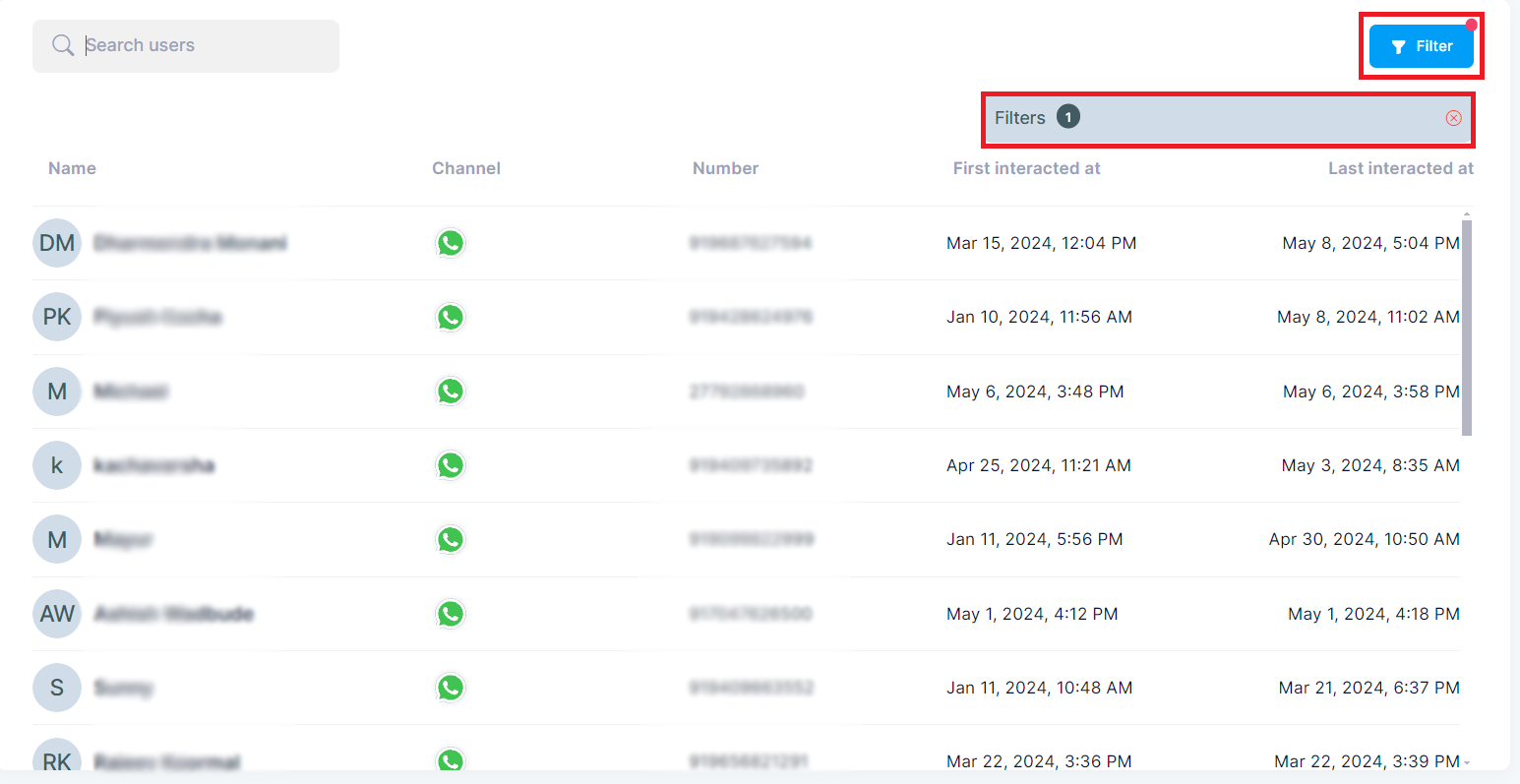Click WhatsApp icon in the DM row
The image size is (1520, 784).
[x=451, y=243]
